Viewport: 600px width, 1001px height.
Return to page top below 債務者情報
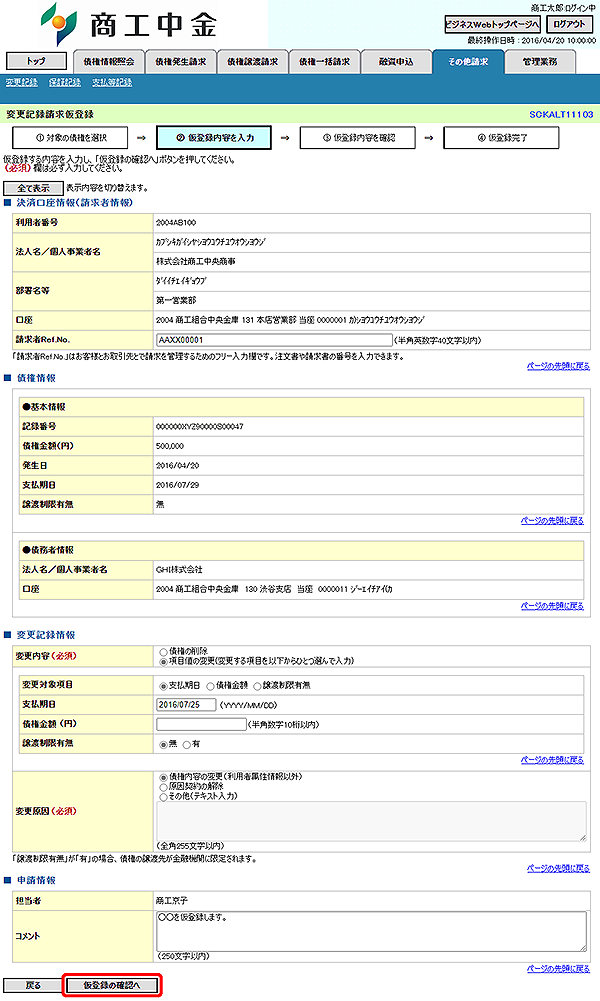pyautogui.click(x=552, y=606)
